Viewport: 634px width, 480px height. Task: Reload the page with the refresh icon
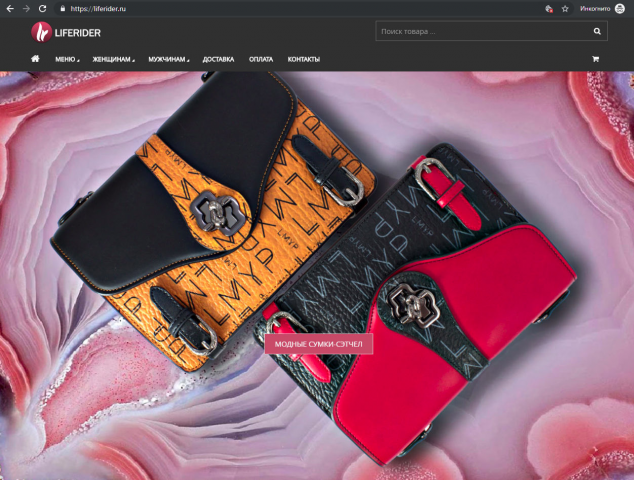click(x=42, y=8)
